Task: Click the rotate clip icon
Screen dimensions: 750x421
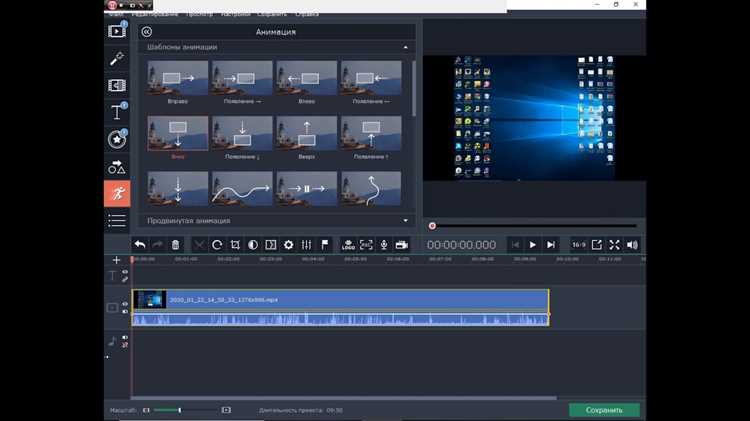Action: click(x=217, y=245)
